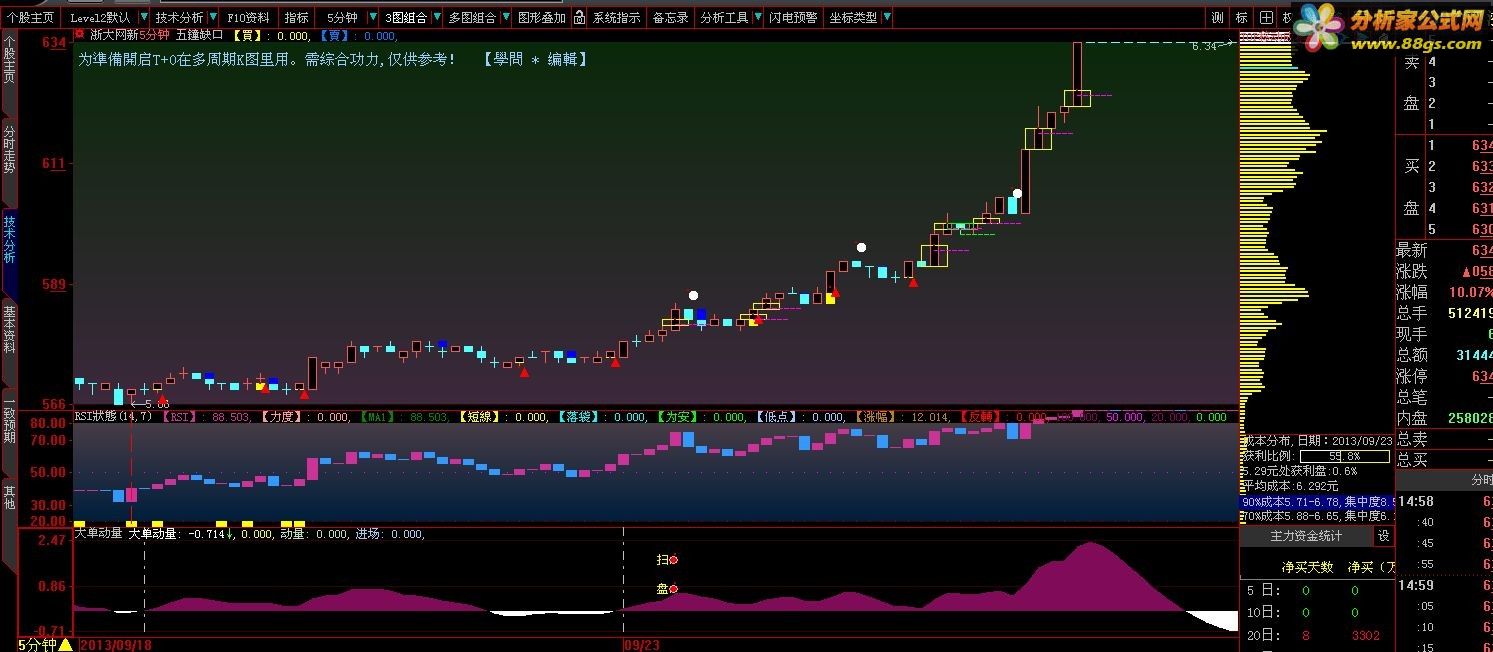
Task: Open the 主力资金统计 panel header
Action: [x=1306, y=536]
